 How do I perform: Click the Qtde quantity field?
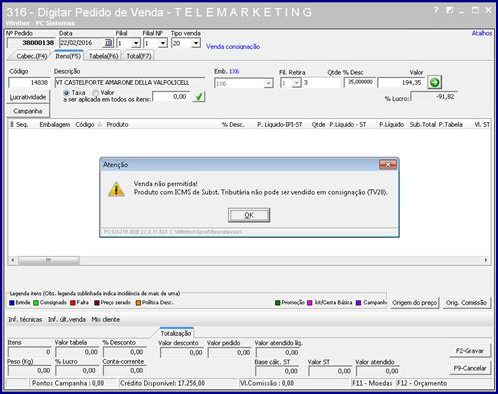click(x=322, y=82)
